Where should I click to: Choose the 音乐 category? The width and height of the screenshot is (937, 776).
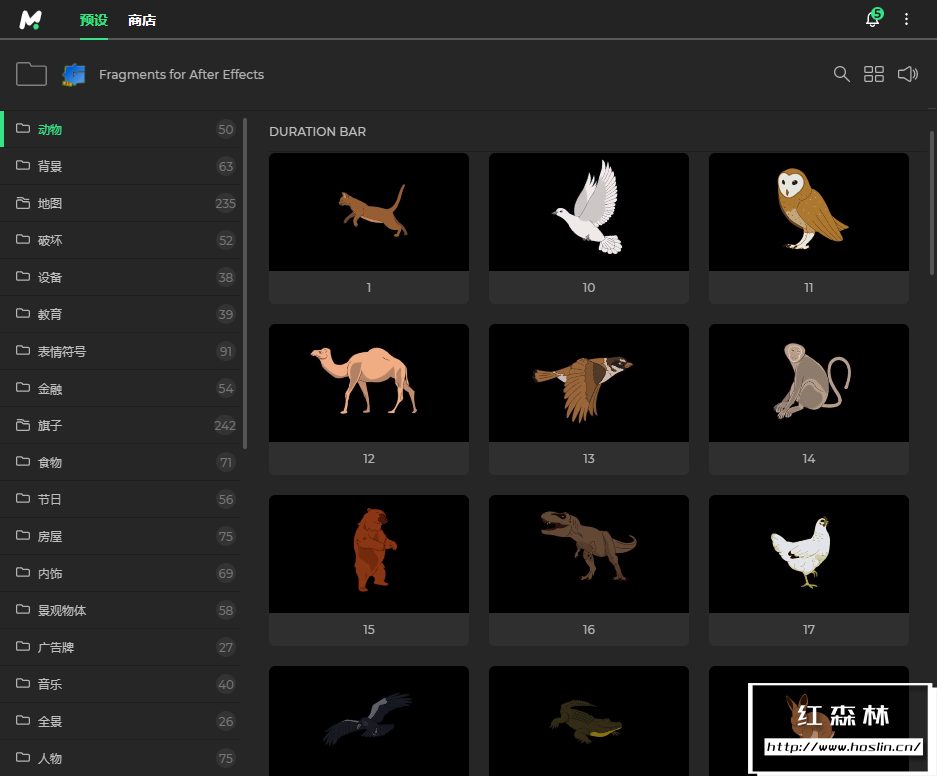coord(50,684)
